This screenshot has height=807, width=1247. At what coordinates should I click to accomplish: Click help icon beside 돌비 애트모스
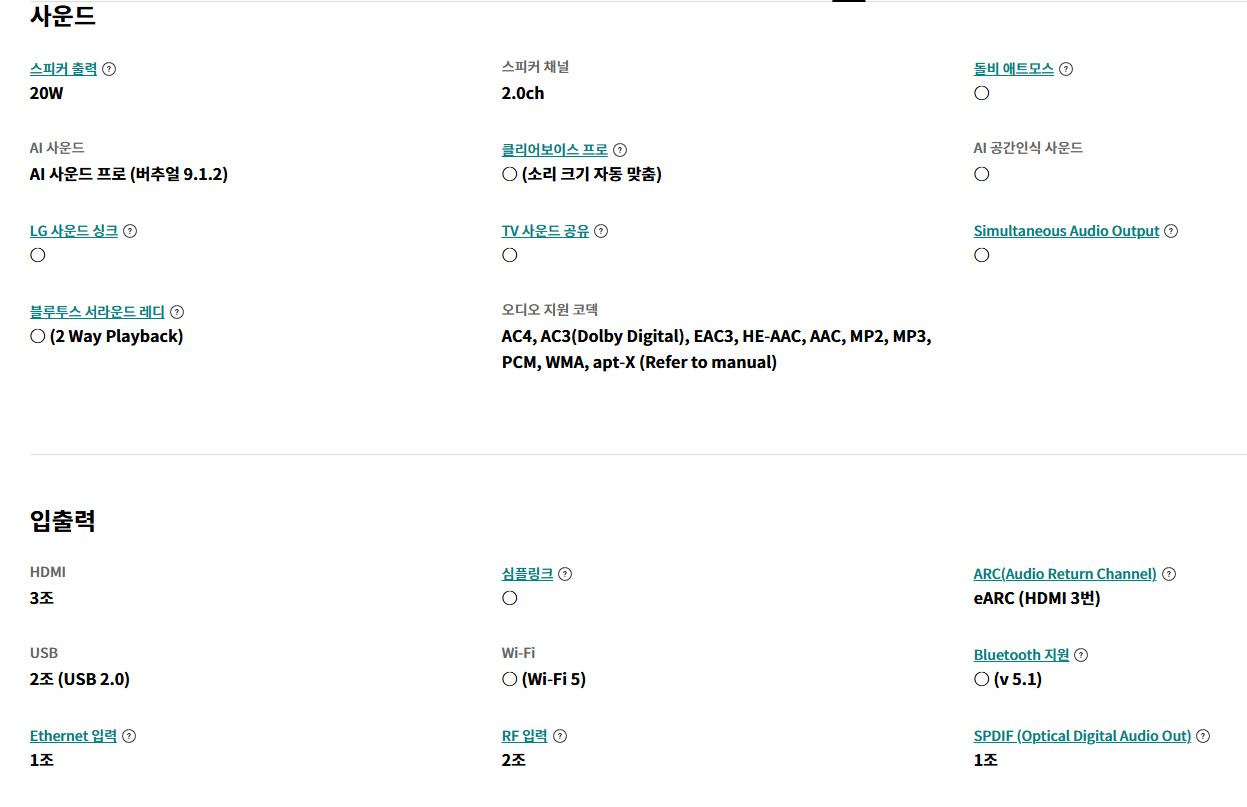1066,69
